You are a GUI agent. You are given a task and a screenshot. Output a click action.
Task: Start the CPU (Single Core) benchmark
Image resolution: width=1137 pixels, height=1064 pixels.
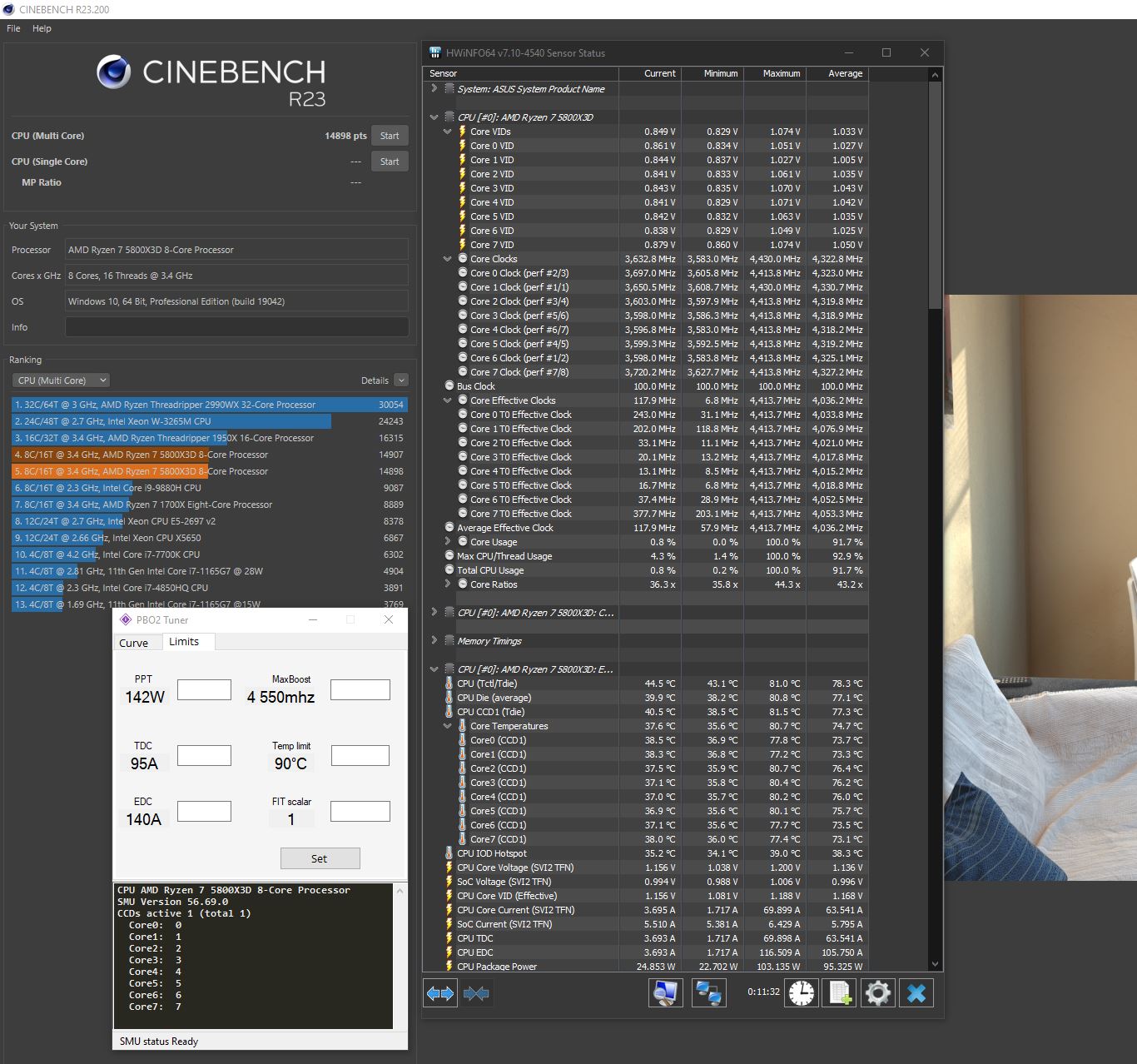(x=390, y=162)
